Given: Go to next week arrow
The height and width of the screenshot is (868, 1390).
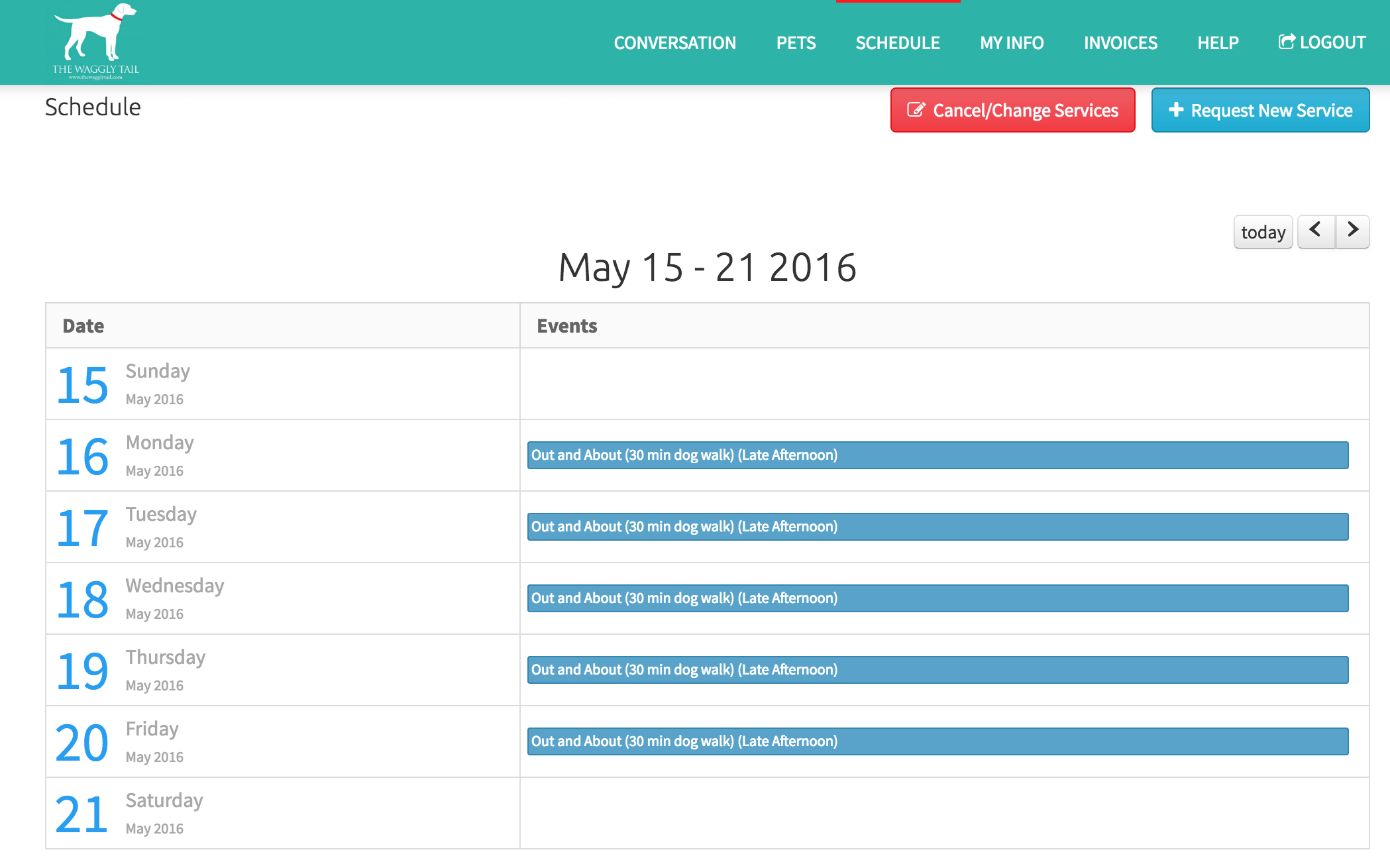Looking at the screenshot, I should point(1353,231).
